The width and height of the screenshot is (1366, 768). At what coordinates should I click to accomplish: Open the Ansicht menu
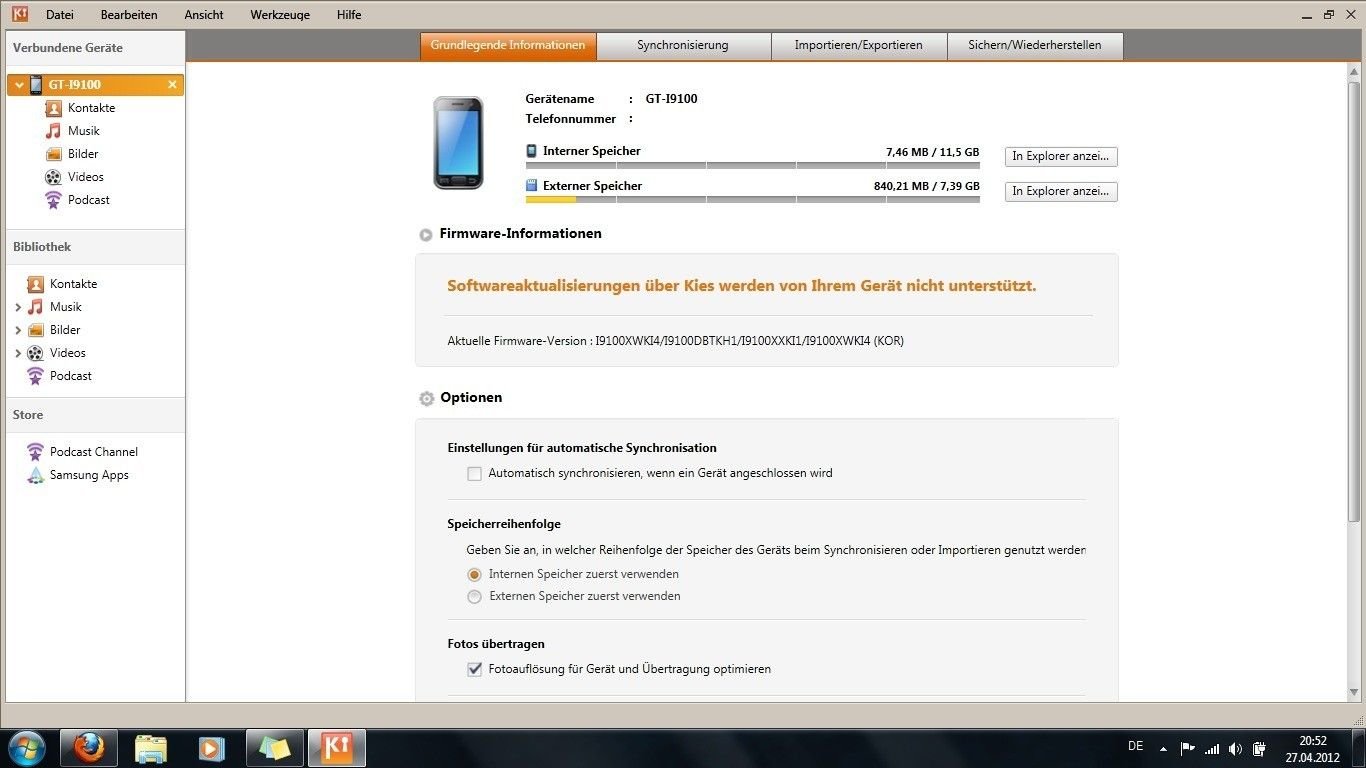tap(204, 15)
